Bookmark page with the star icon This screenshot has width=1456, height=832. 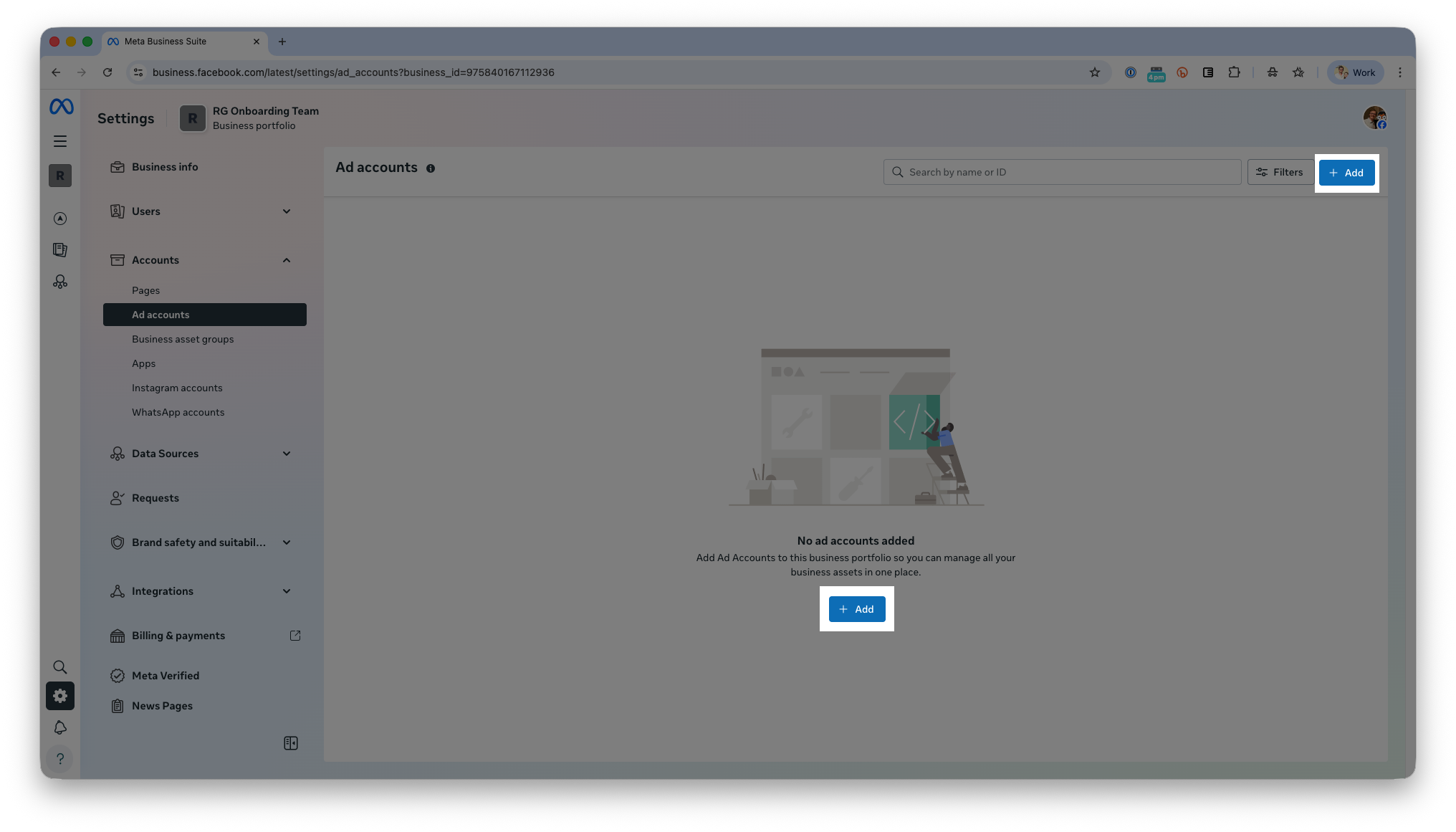(1094, 72)
